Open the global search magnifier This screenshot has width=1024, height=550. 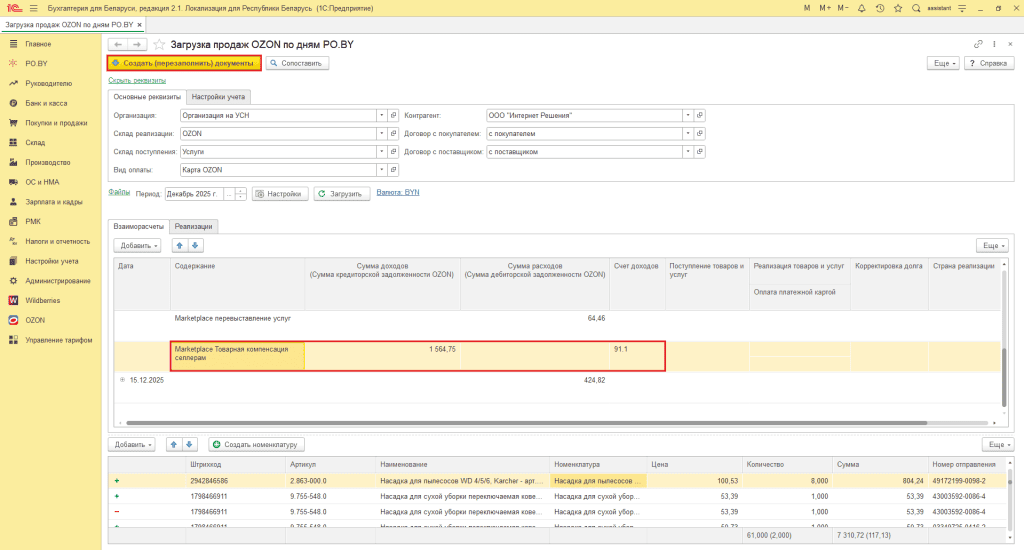916,8
